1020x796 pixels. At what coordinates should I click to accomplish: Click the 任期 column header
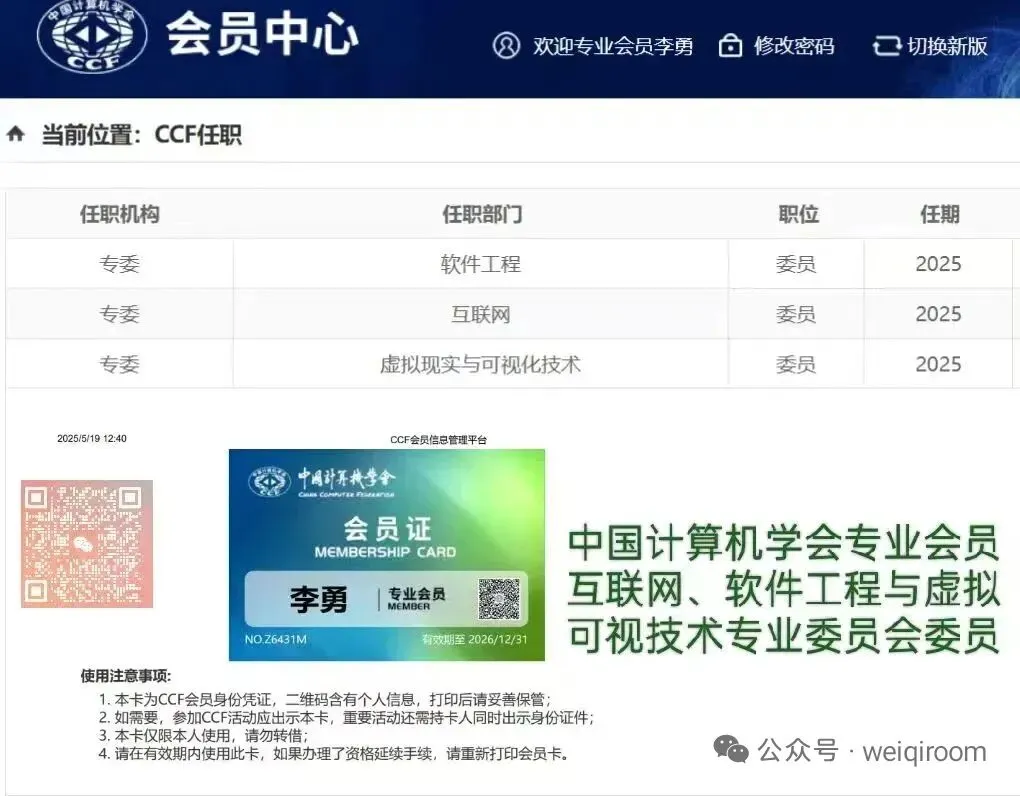point(940,214)
